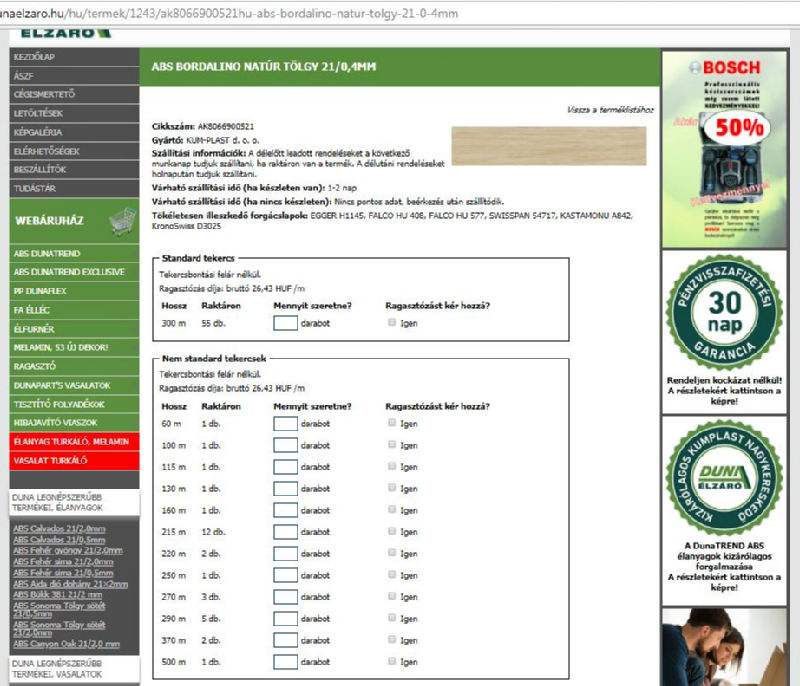Click quantity field for the 215 m roll
Screen dimensions: 800x686
click(285, 532)
